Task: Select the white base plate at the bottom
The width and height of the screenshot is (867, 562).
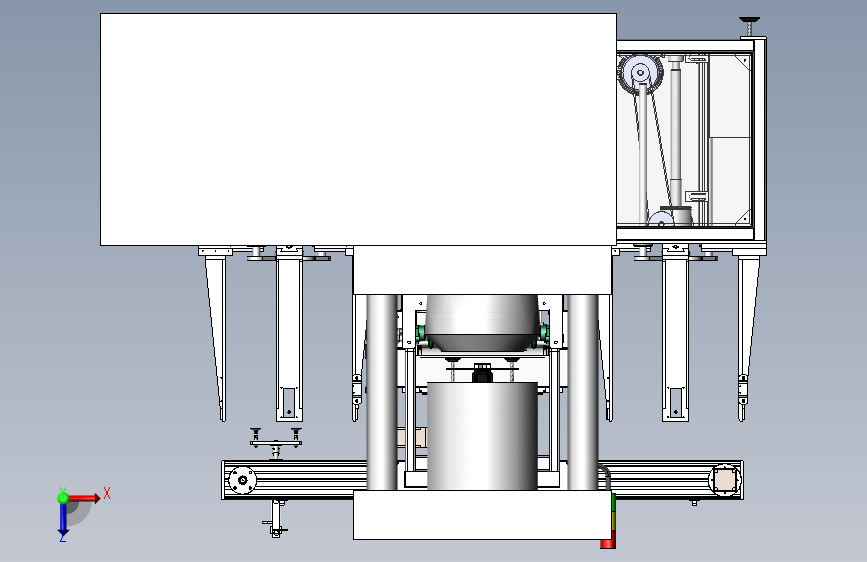Action: pos(482,514)
